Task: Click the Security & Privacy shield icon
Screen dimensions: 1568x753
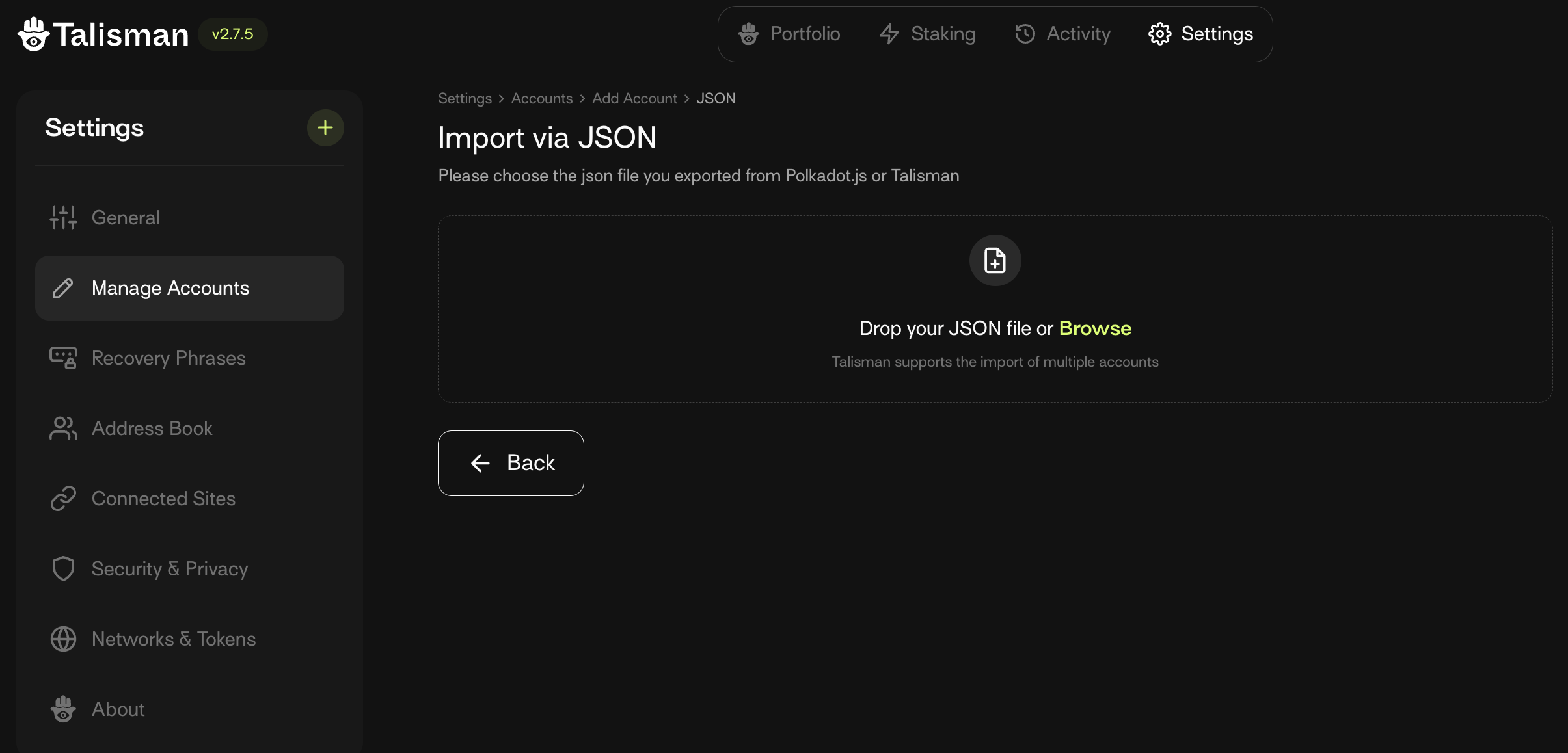Action: coord(63,569)
